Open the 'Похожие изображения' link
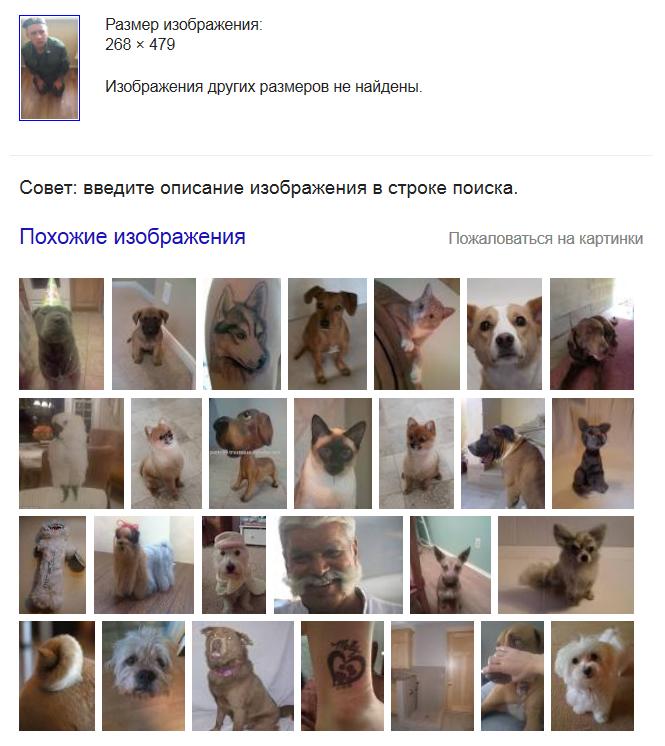 click(132, 236)
